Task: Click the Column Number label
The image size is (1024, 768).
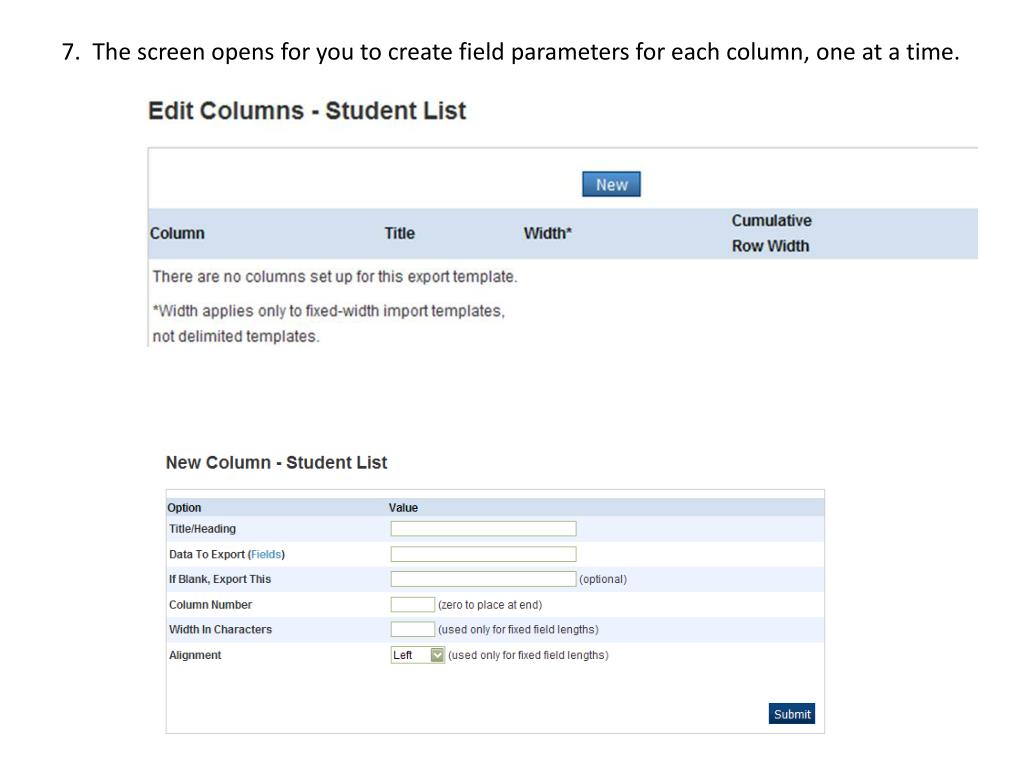Action: pos(210,604)
